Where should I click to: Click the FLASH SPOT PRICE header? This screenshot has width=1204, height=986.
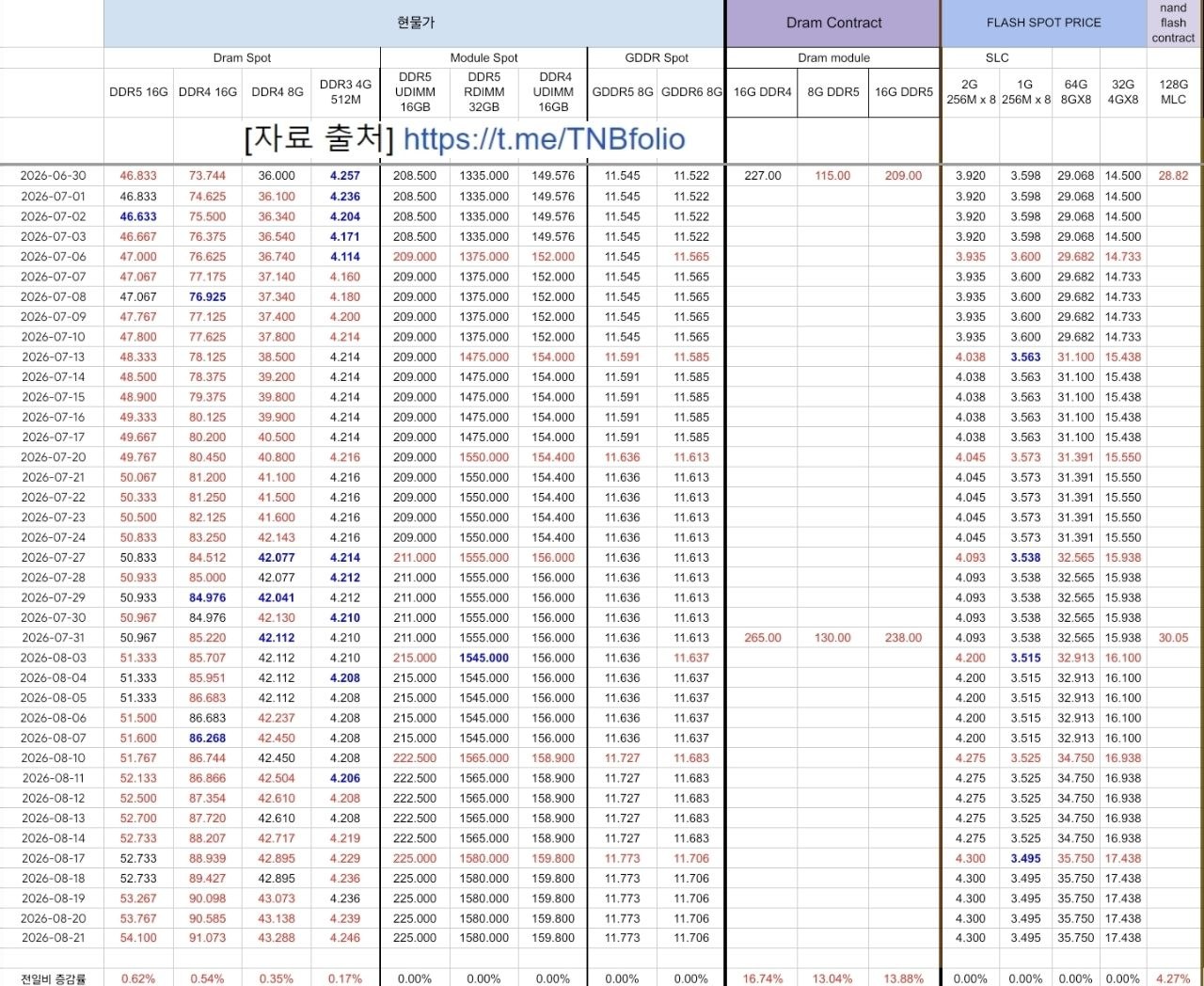pyautogui.click(x=1043, y=24)
